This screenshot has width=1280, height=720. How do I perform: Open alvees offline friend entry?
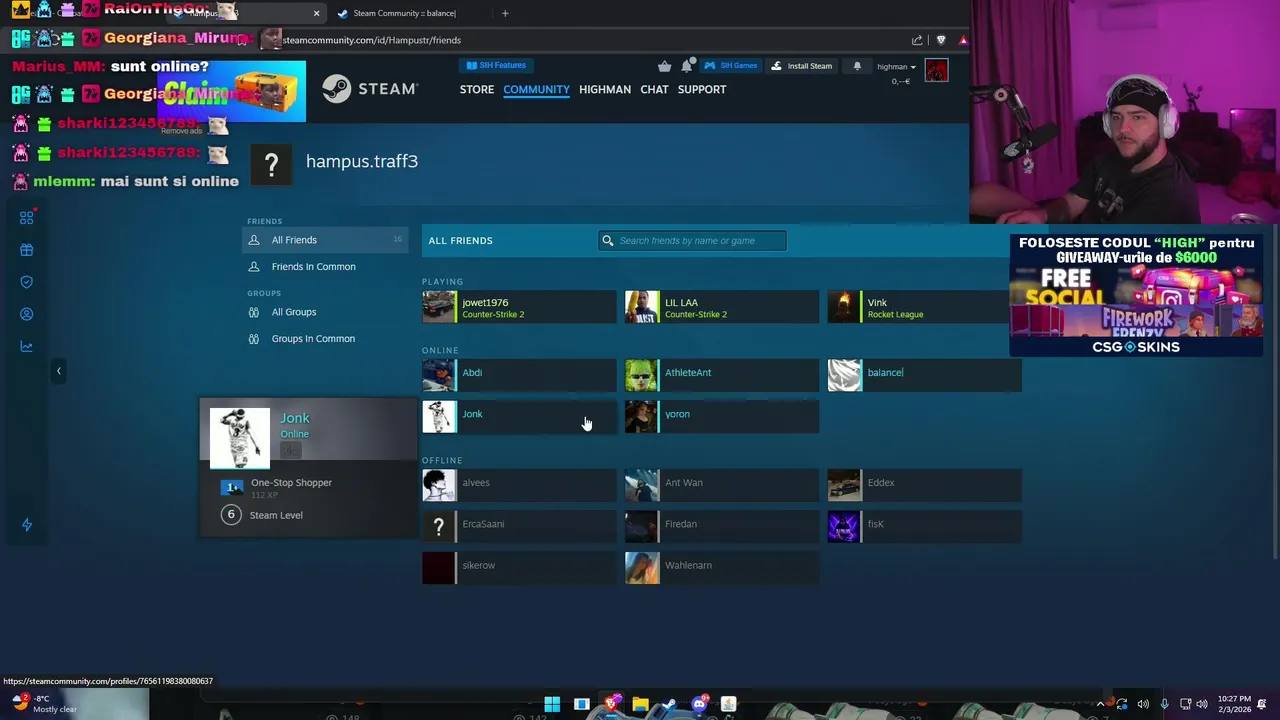pos(519,485)
